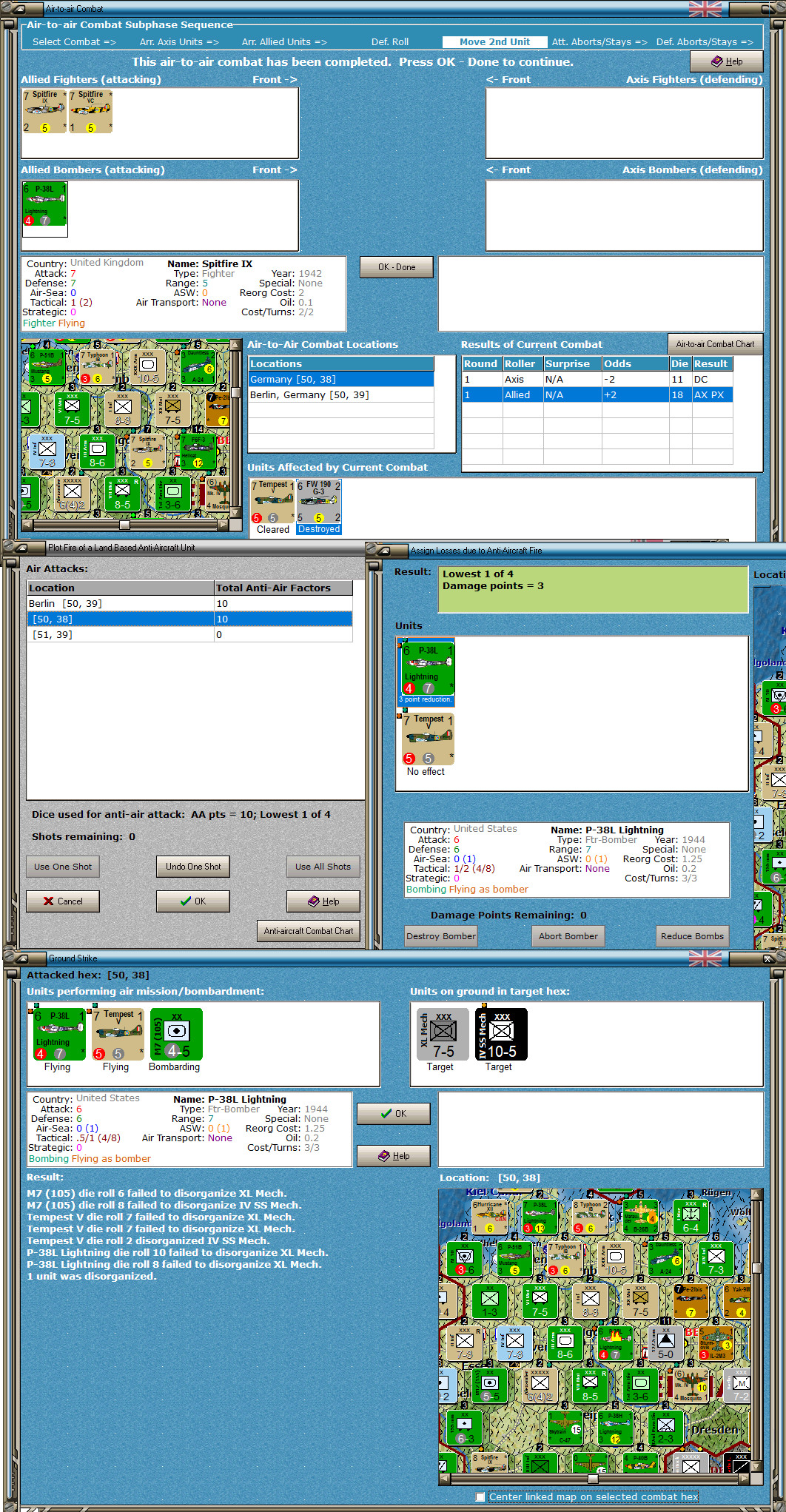Click Destroy Bomber button
Viewport: 786px width, 1512px height.
coord(441,936)
